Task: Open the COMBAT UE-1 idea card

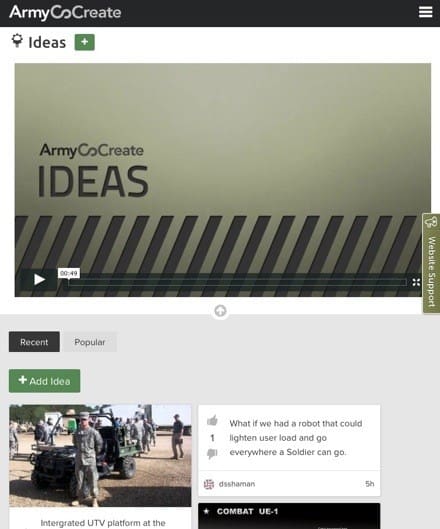Action: coord(289,516)
